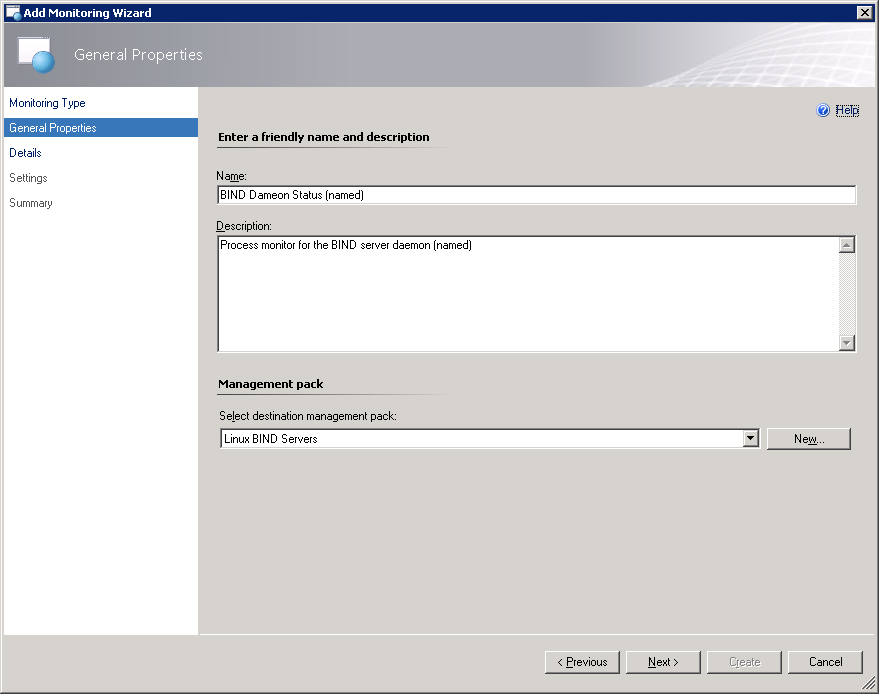Select the Summary step in the sidebar
The height and width of the screenshot is (694, 879).
(x=31, y=203)
